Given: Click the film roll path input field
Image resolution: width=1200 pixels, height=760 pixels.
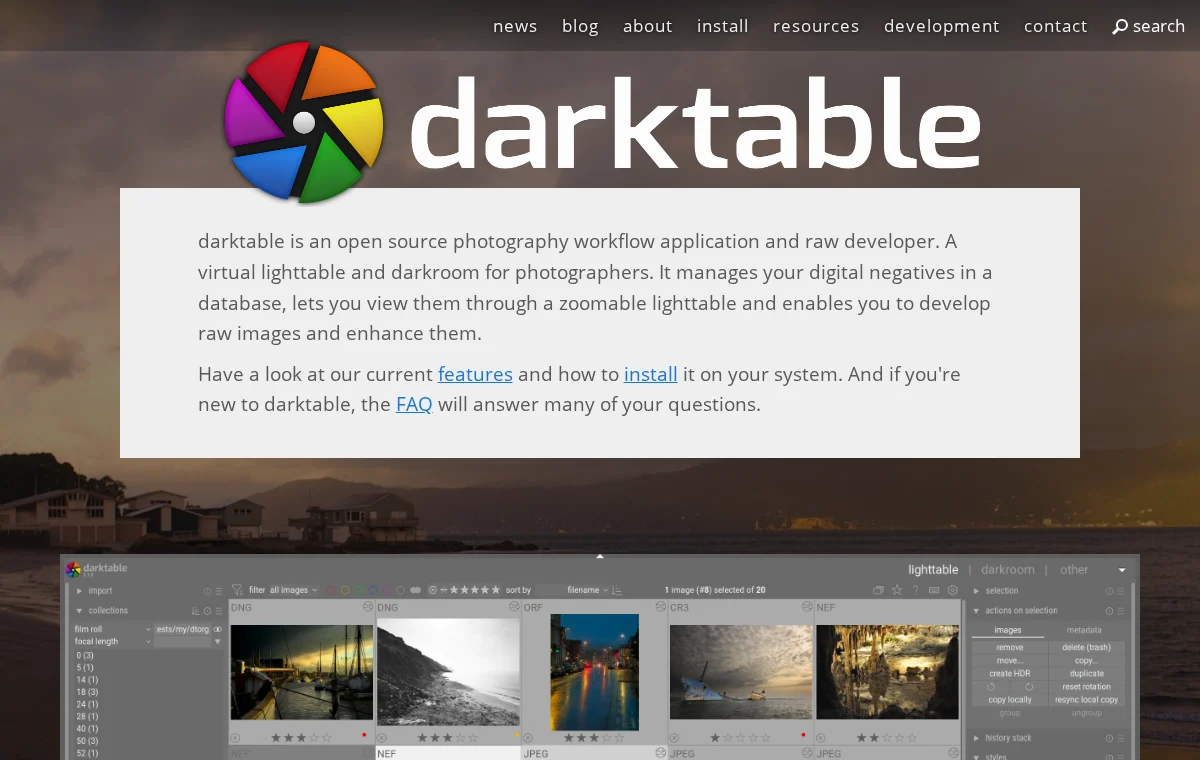Looking at the screenshot, I should tap(182, 629).
